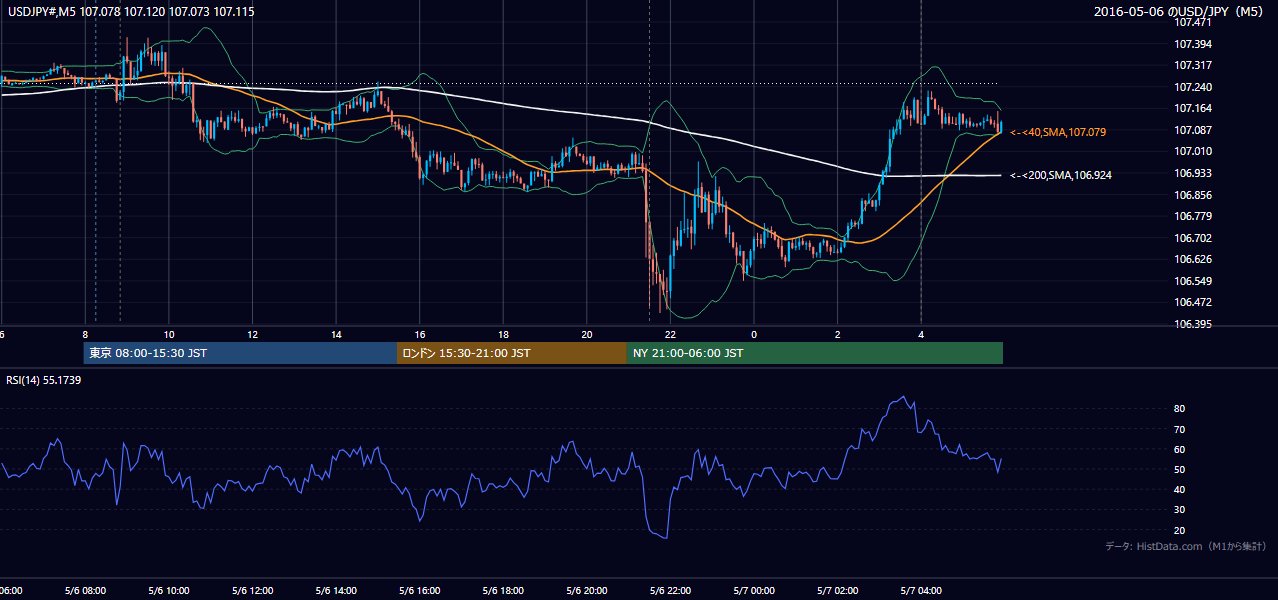This screenshot has height=600, width=1278.
Task: Click the hour 16 tick under price chart
Action: 420,334
